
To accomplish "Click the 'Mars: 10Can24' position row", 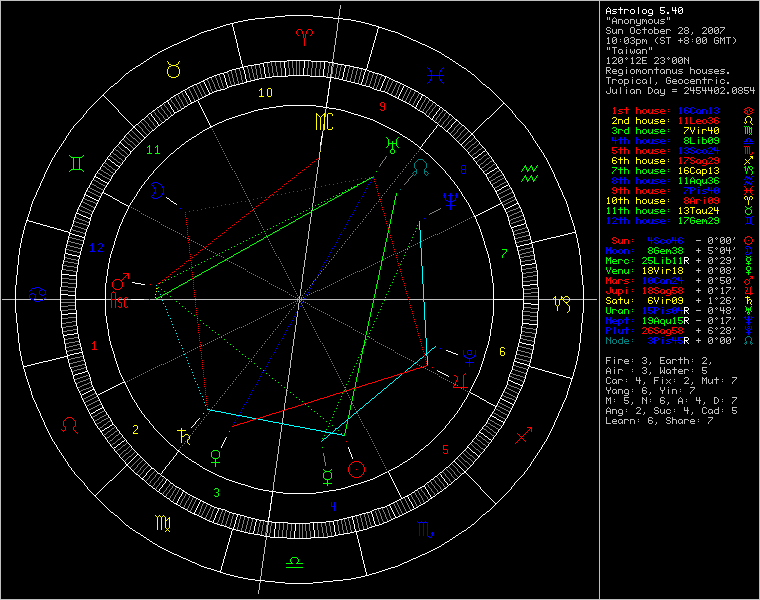I will coord(671,281).
